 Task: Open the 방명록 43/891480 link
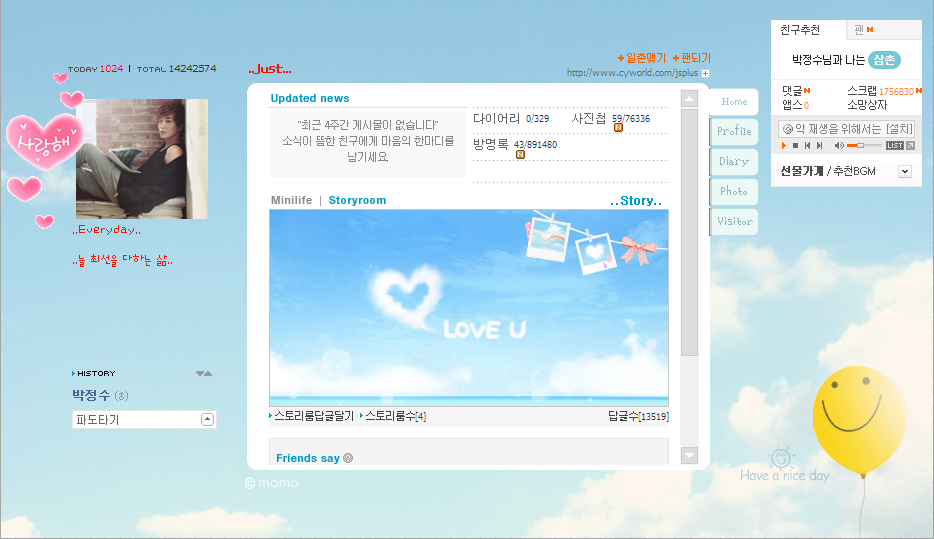tap(515, 144)
